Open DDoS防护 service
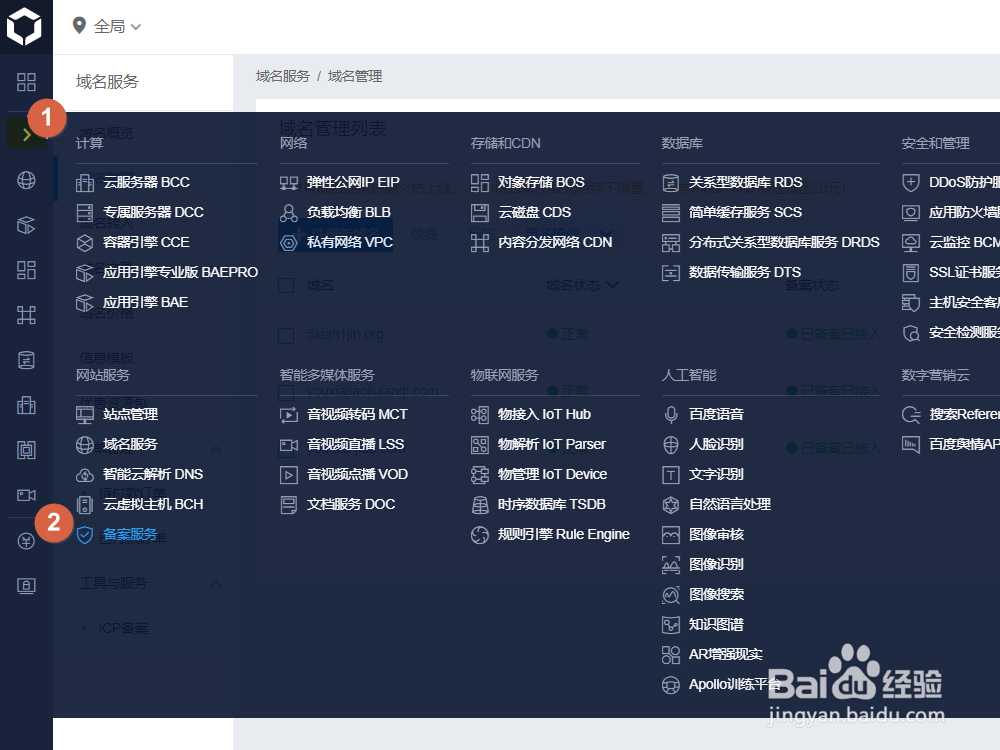 [944, 182]
